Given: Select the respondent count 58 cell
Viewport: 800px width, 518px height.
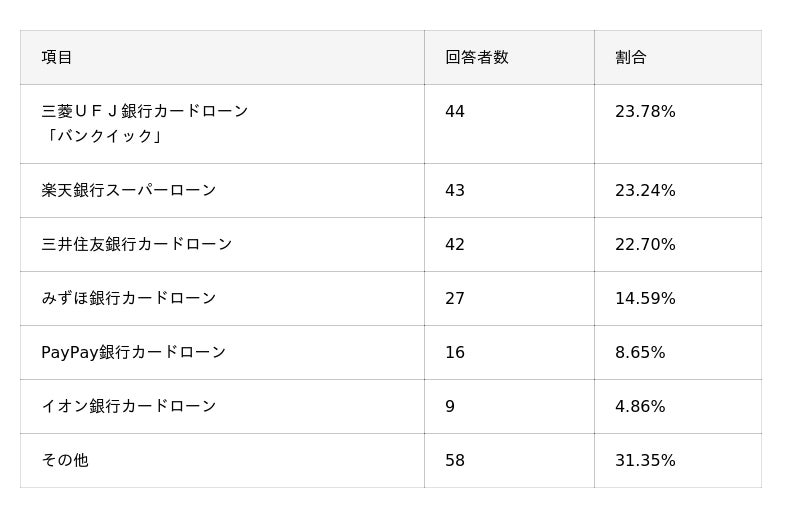Looking at the screenshot, I should 455,460.
